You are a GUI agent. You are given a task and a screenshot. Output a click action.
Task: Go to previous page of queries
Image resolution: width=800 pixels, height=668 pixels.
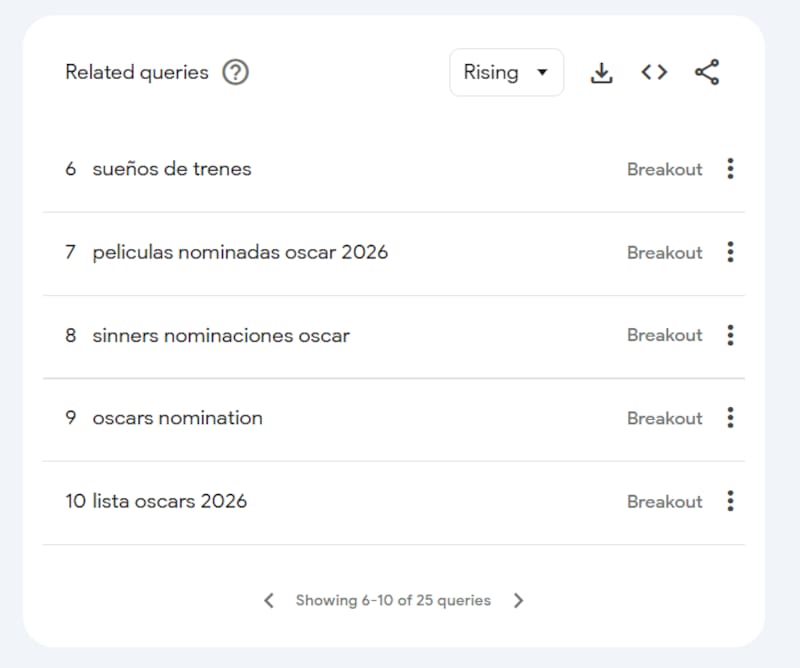click(269, 601)
